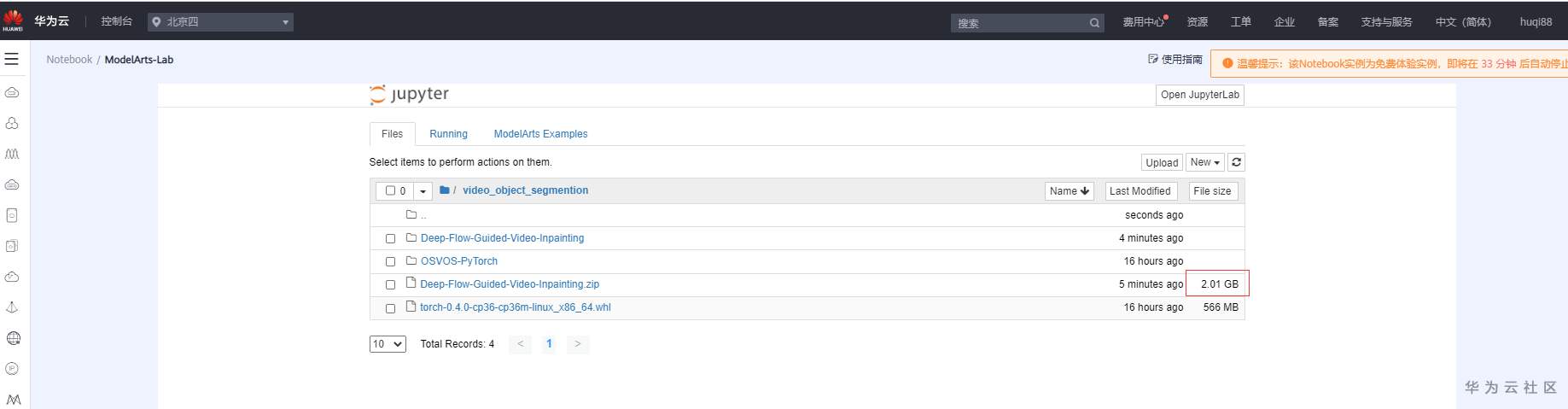Open the page size dropdown showing 10
Viewport: 1568px width, 409px height.
[x=388, y=344]
